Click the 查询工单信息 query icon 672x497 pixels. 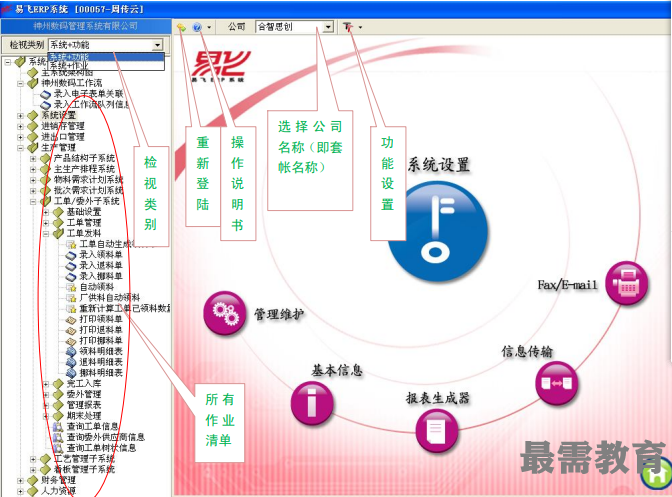58,427
